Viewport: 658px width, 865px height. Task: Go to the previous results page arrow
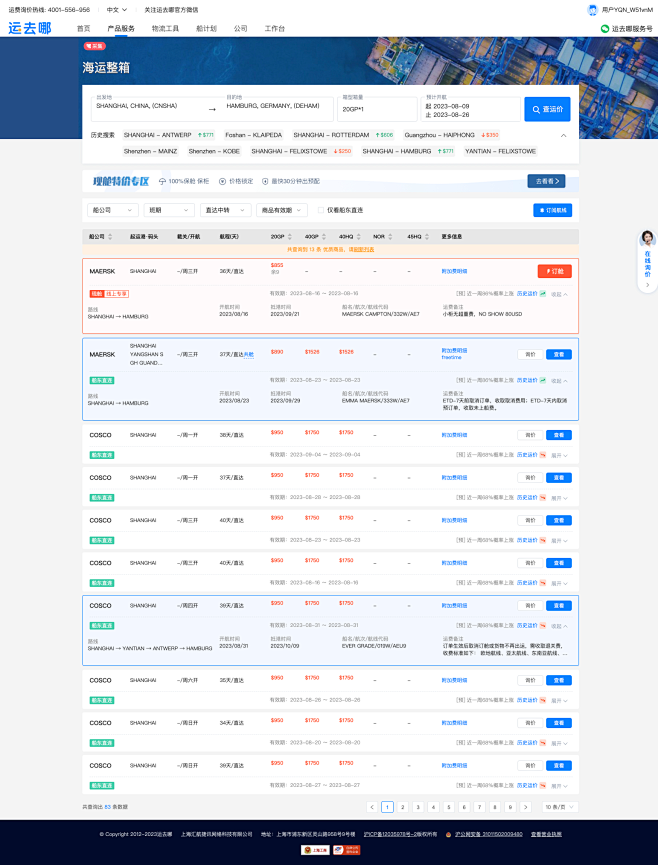click(372, 807)
